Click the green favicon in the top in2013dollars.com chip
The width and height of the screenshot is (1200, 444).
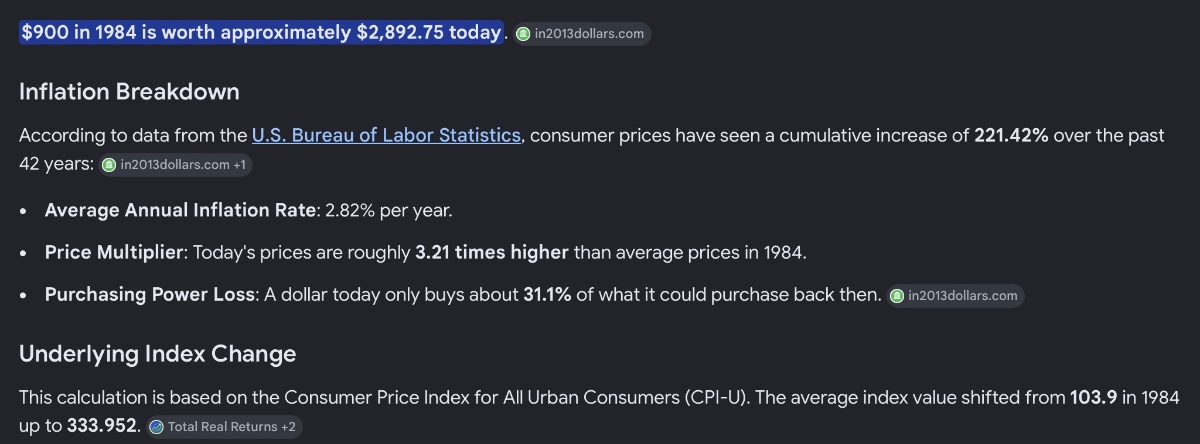524,34
